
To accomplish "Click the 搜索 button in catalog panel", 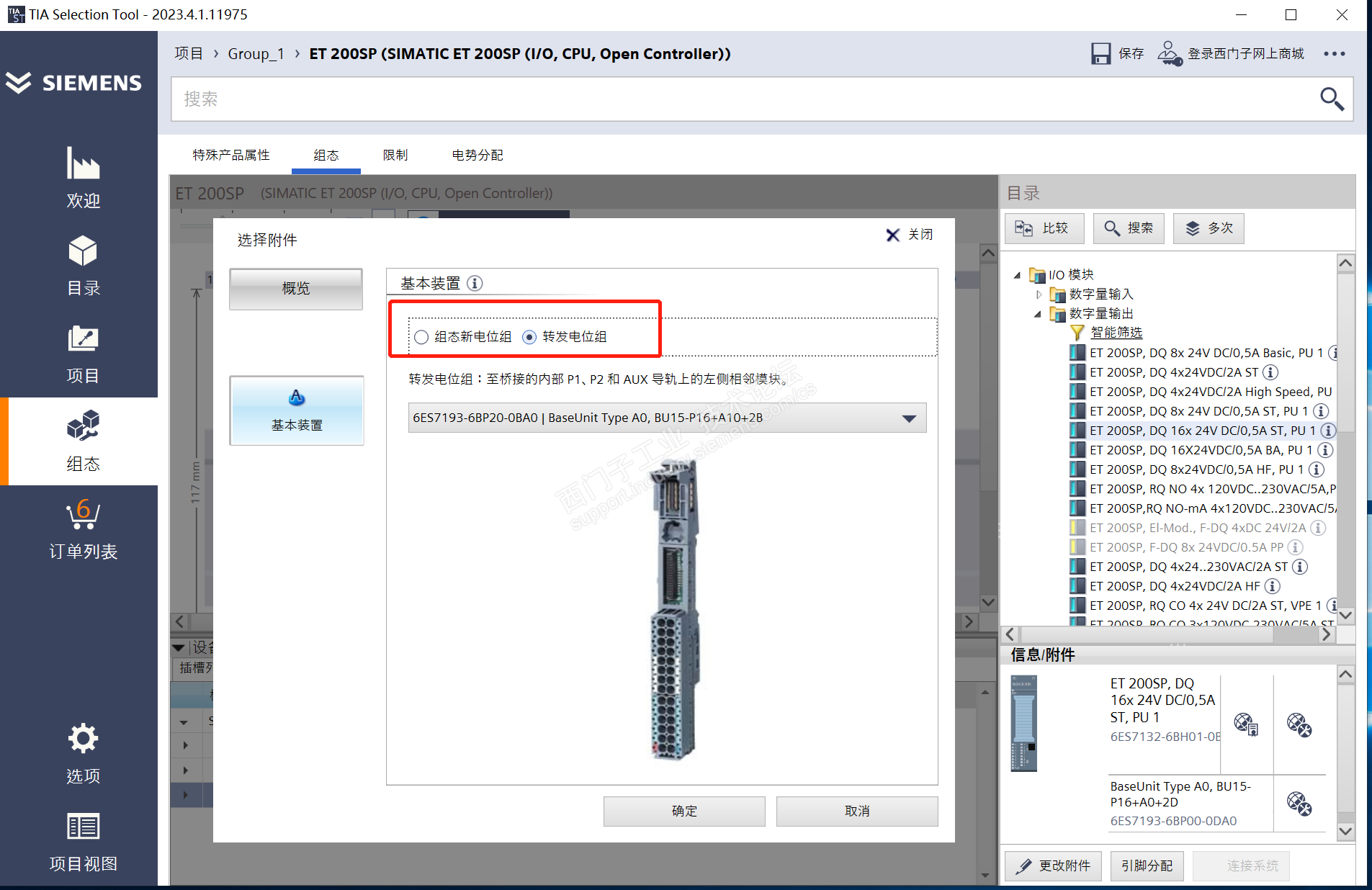I will point(1129,228).
